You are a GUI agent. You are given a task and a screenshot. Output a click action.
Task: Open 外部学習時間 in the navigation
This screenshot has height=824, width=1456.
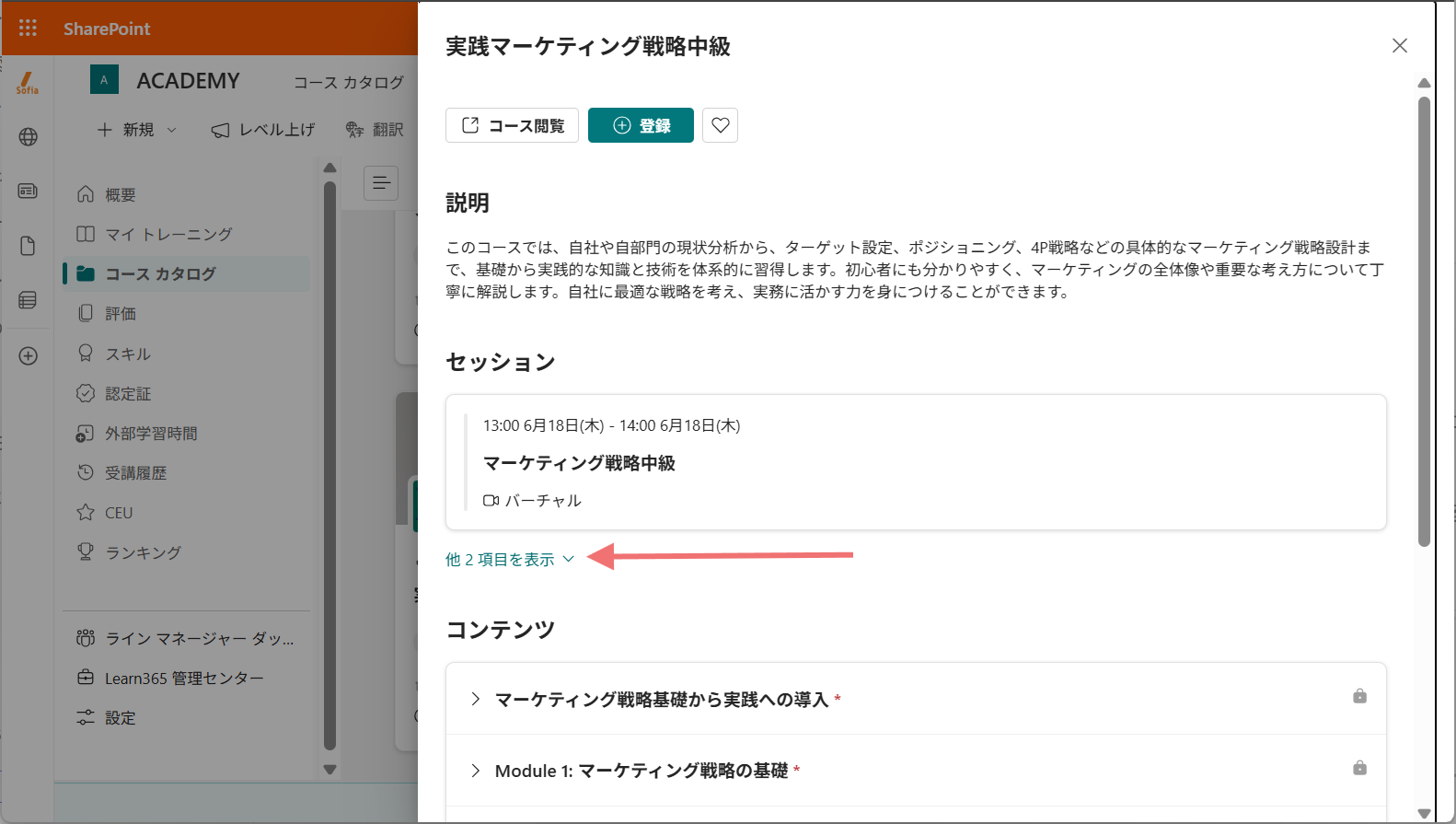coord(186,433)
